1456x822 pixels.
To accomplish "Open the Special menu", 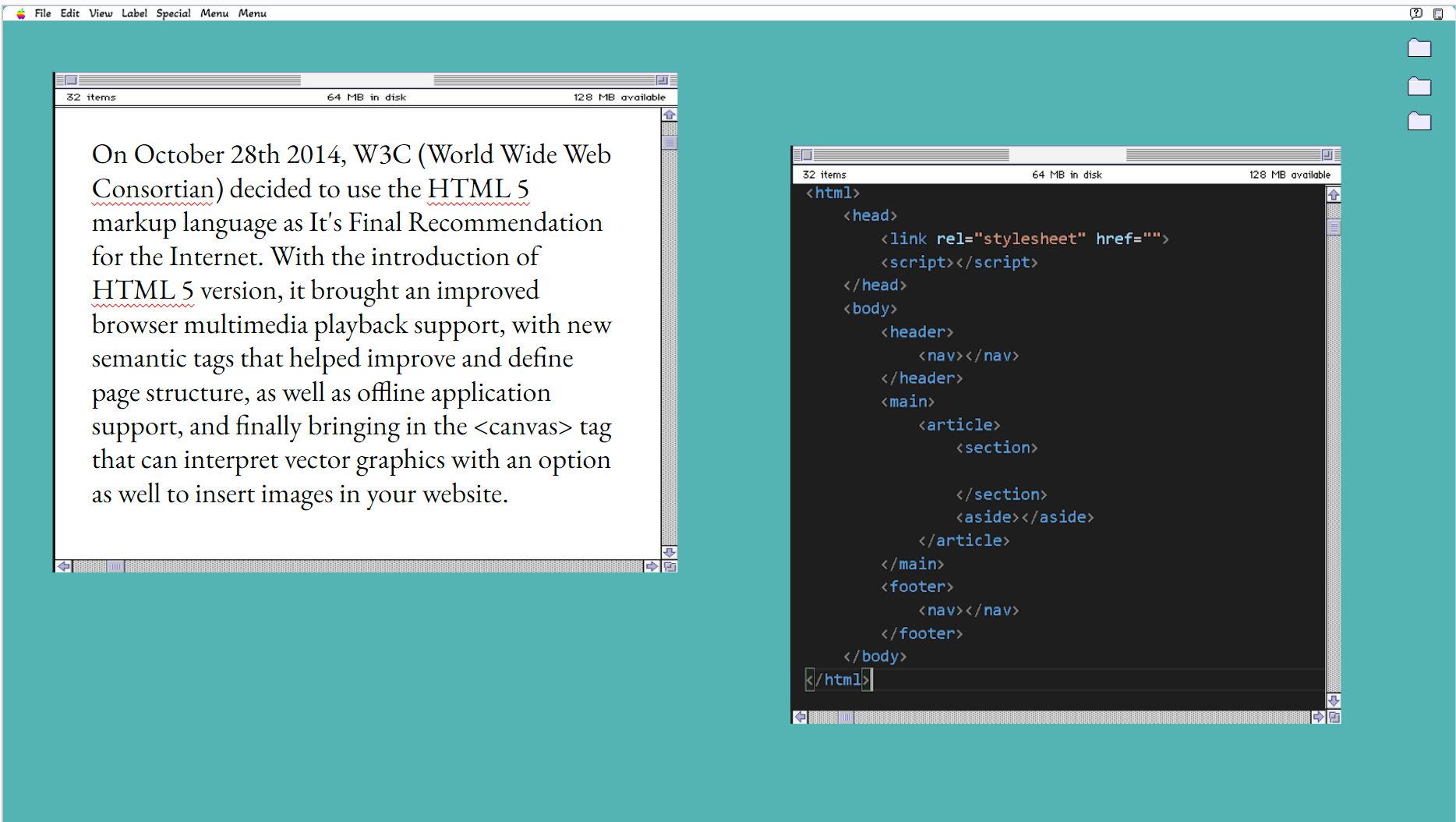I will click(173, 12).
